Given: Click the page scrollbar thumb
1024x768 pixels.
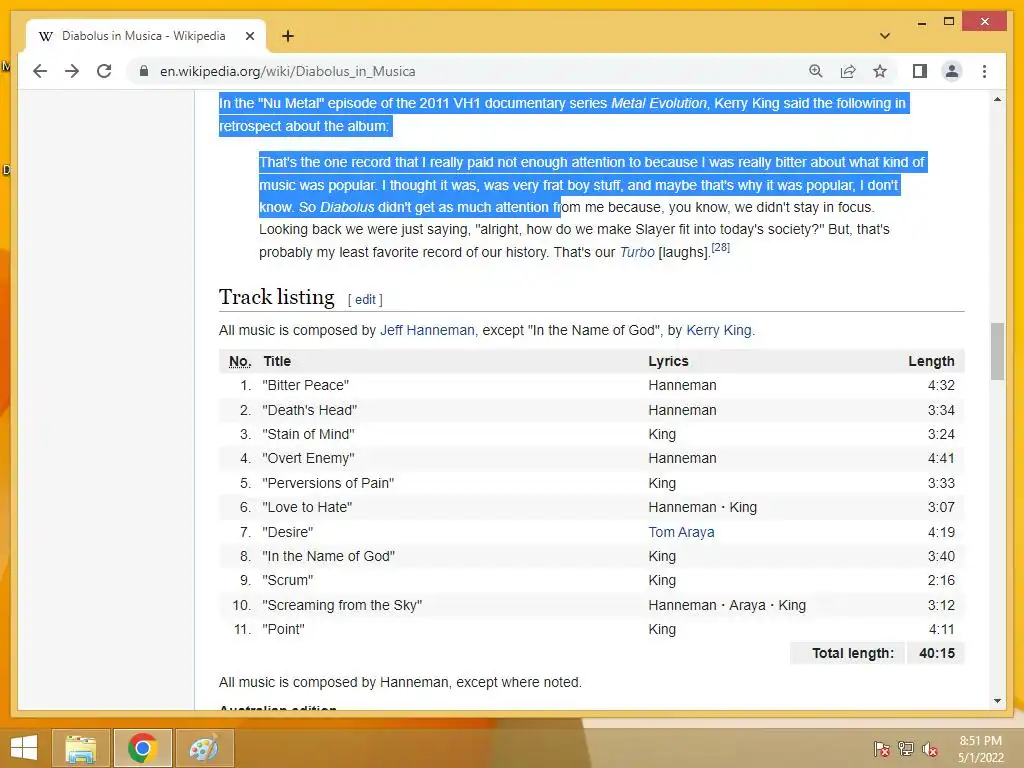Looking at the screenshot, I should pyautogui.click(x=997, y=351).
